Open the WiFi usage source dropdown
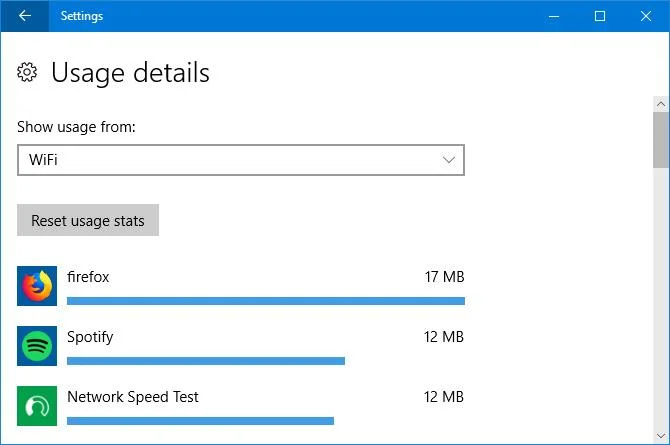Image resolution: width=670 pixels, height=445 pixels. (241, 160)
